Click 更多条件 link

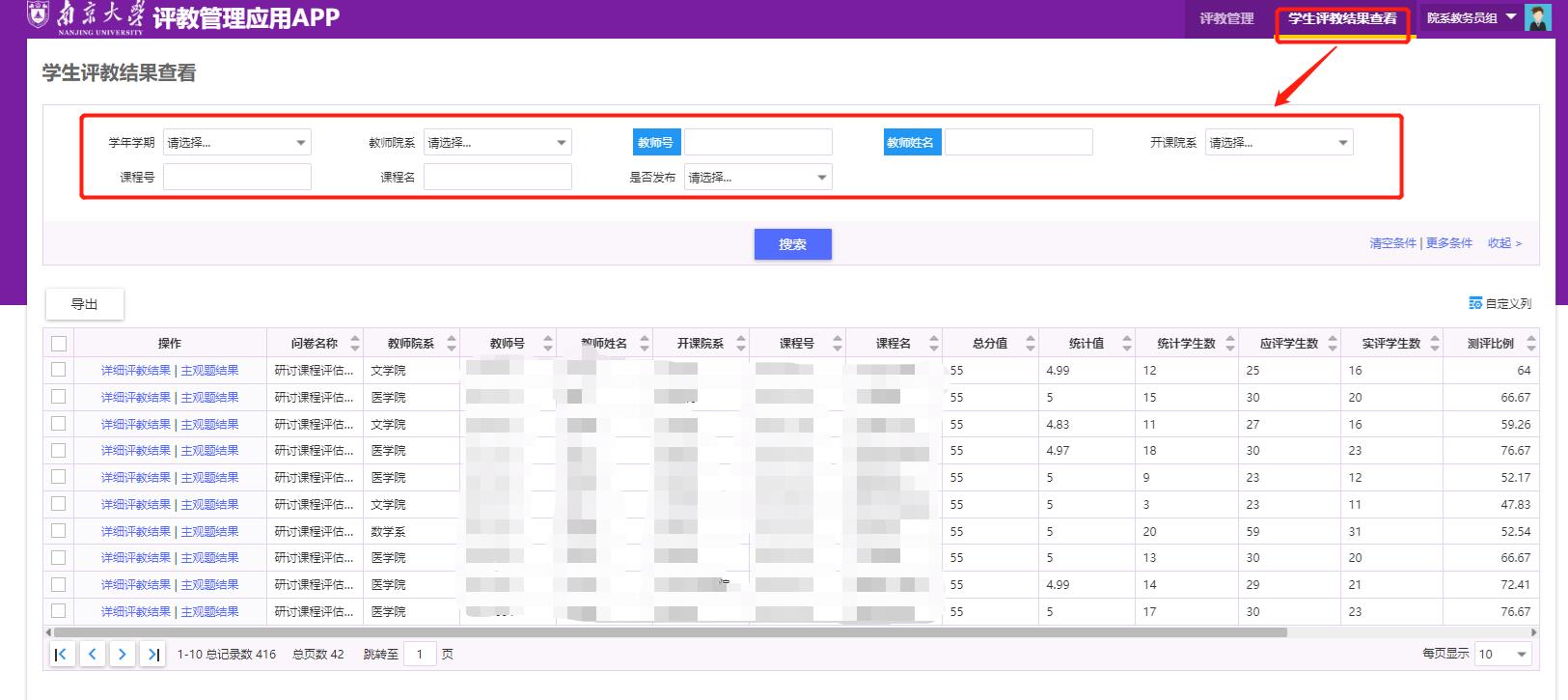1449,243
